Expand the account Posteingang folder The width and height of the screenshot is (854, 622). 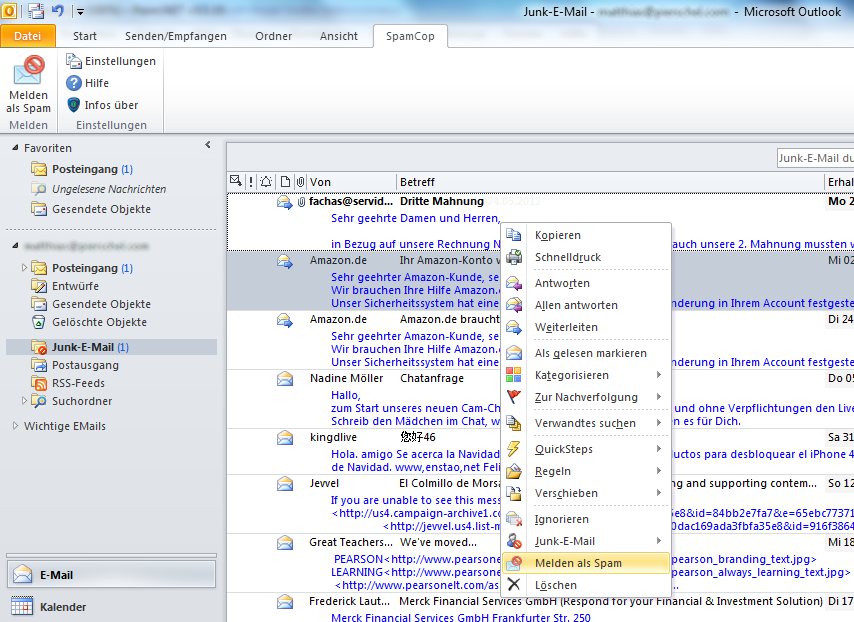tap(24, 267)
